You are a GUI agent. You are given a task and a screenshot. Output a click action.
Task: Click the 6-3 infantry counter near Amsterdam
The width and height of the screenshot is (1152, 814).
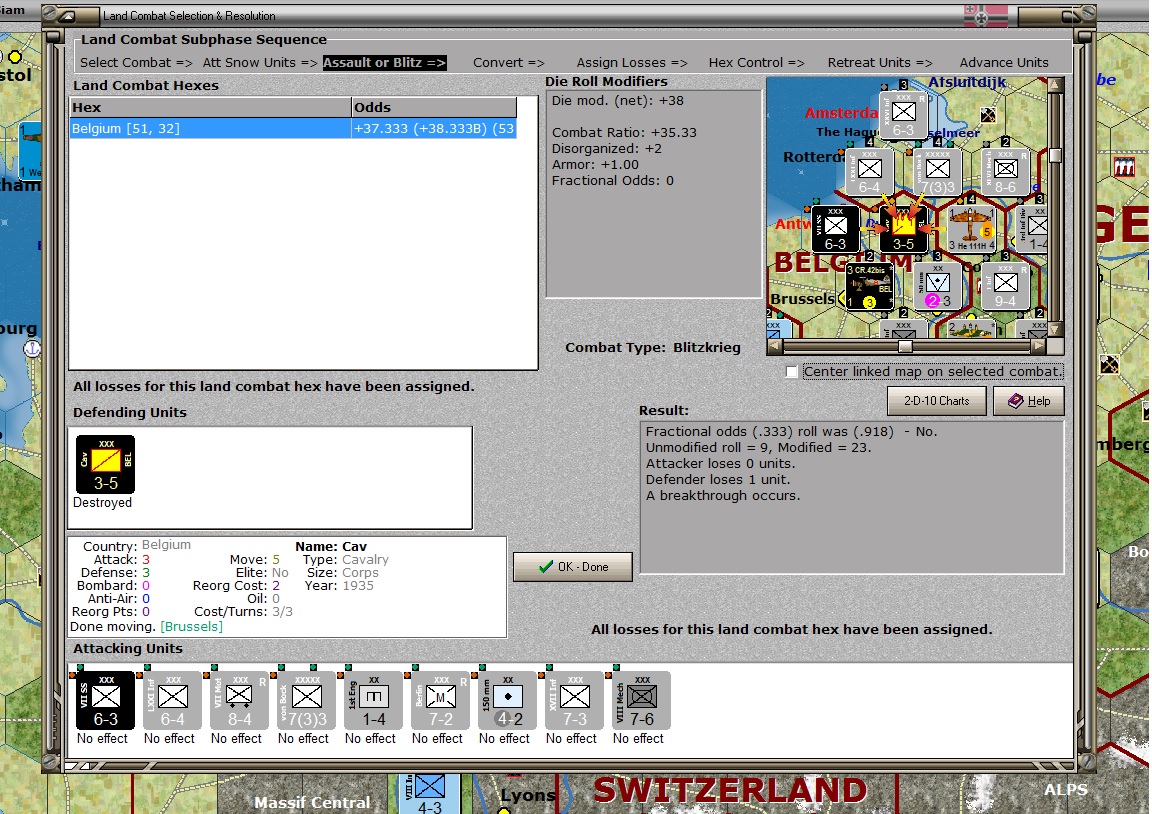click(x=903, y=115)
